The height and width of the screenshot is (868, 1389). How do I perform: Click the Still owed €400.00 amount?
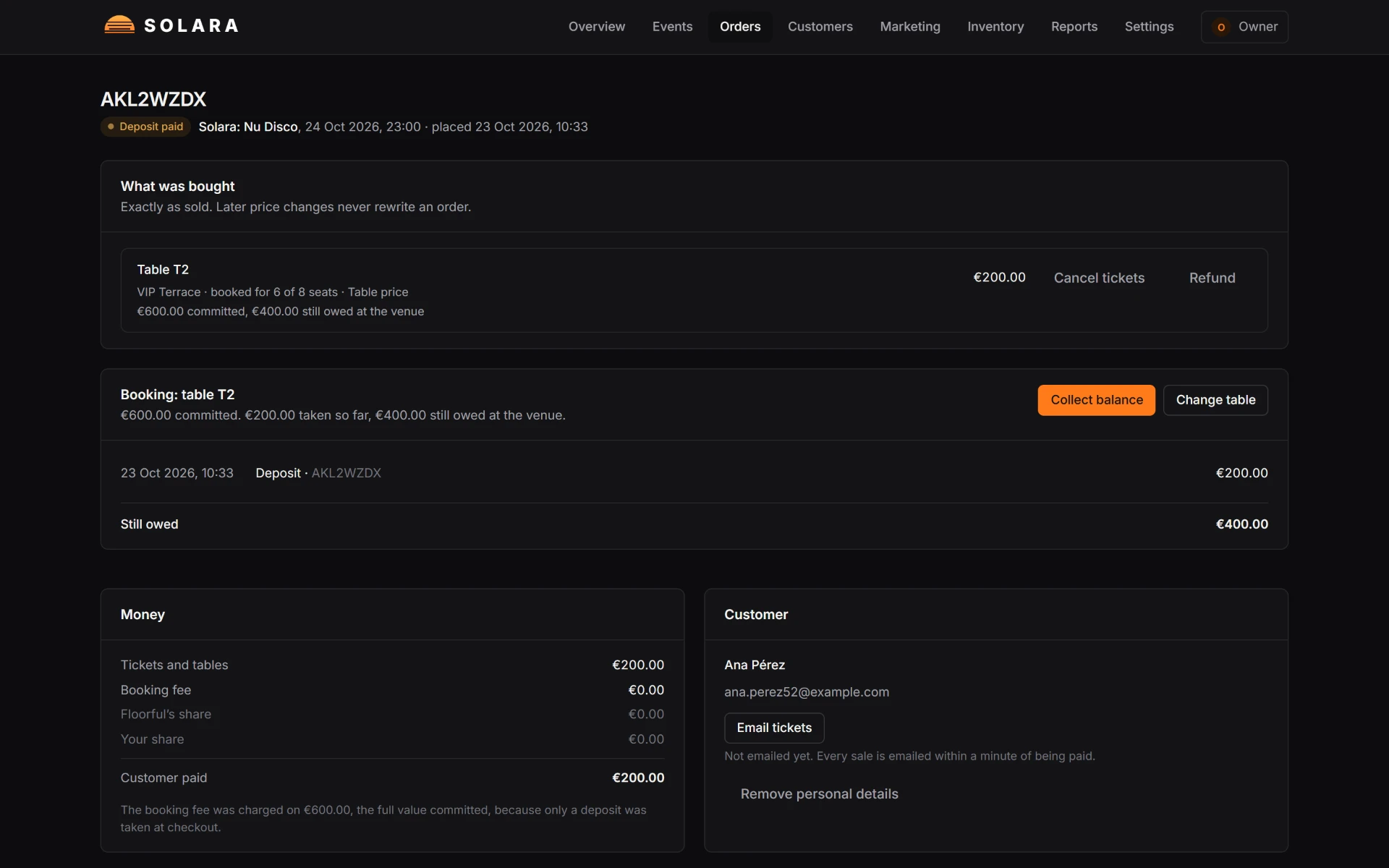[x=1241, y=524]
